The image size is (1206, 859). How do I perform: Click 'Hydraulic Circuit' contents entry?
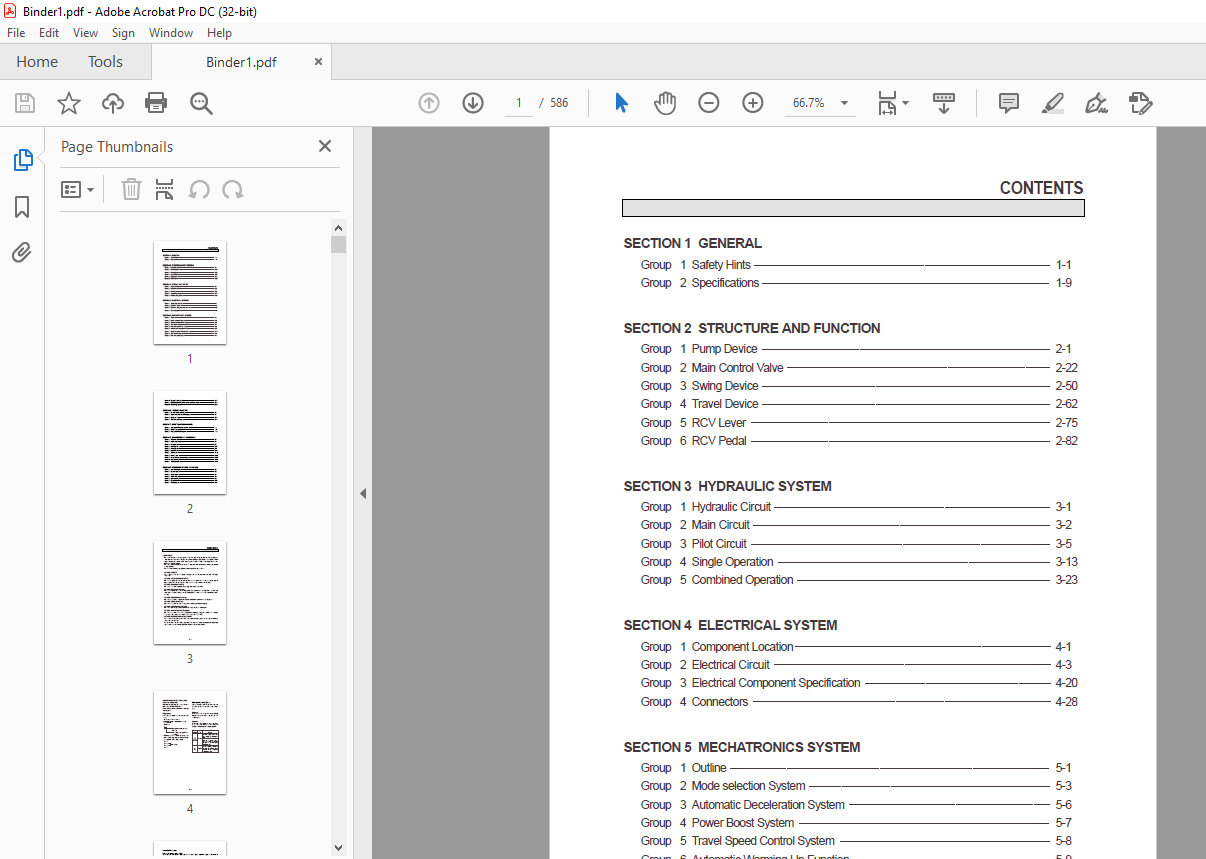pos(731,507)
